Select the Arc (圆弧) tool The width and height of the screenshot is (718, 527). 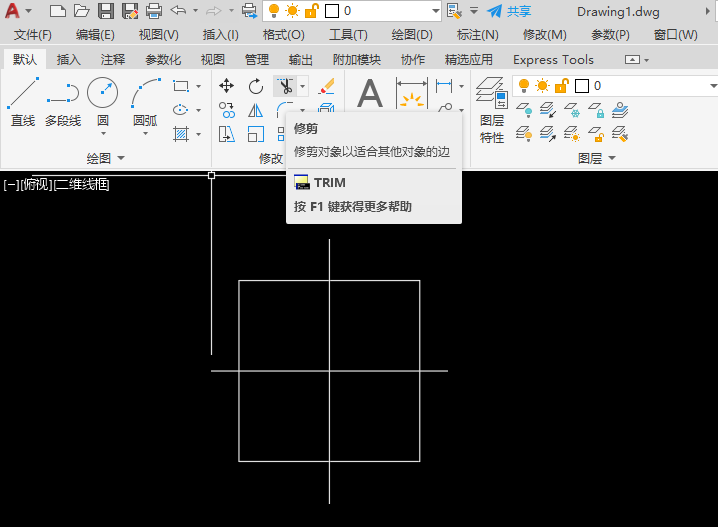145,102
